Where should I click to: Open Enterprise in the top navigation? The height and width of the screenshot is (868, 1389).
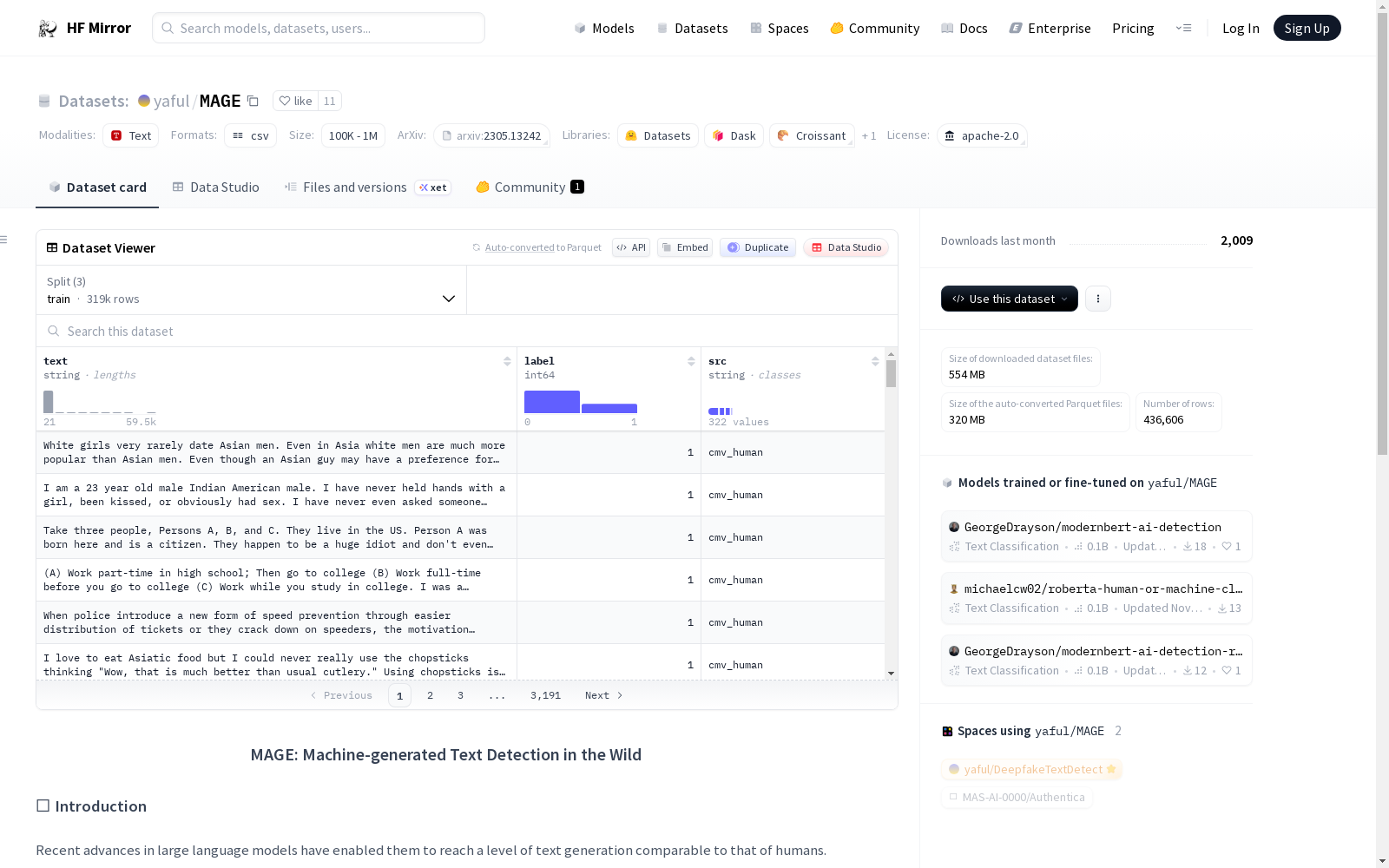tap(1050, 29)
